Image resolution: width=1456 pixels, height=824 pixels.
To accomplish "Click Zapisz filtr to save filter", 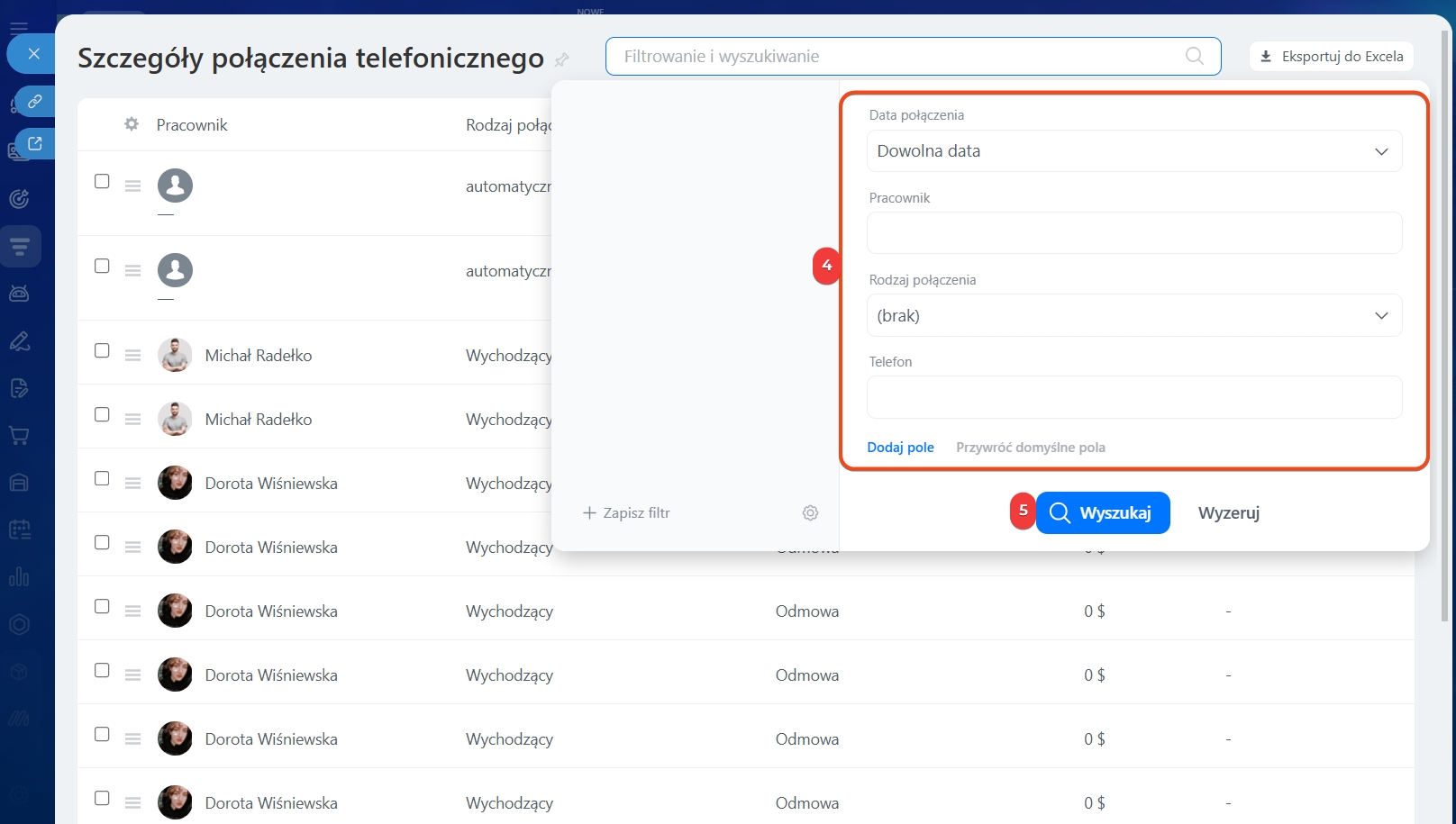I will tap(626, 512).
